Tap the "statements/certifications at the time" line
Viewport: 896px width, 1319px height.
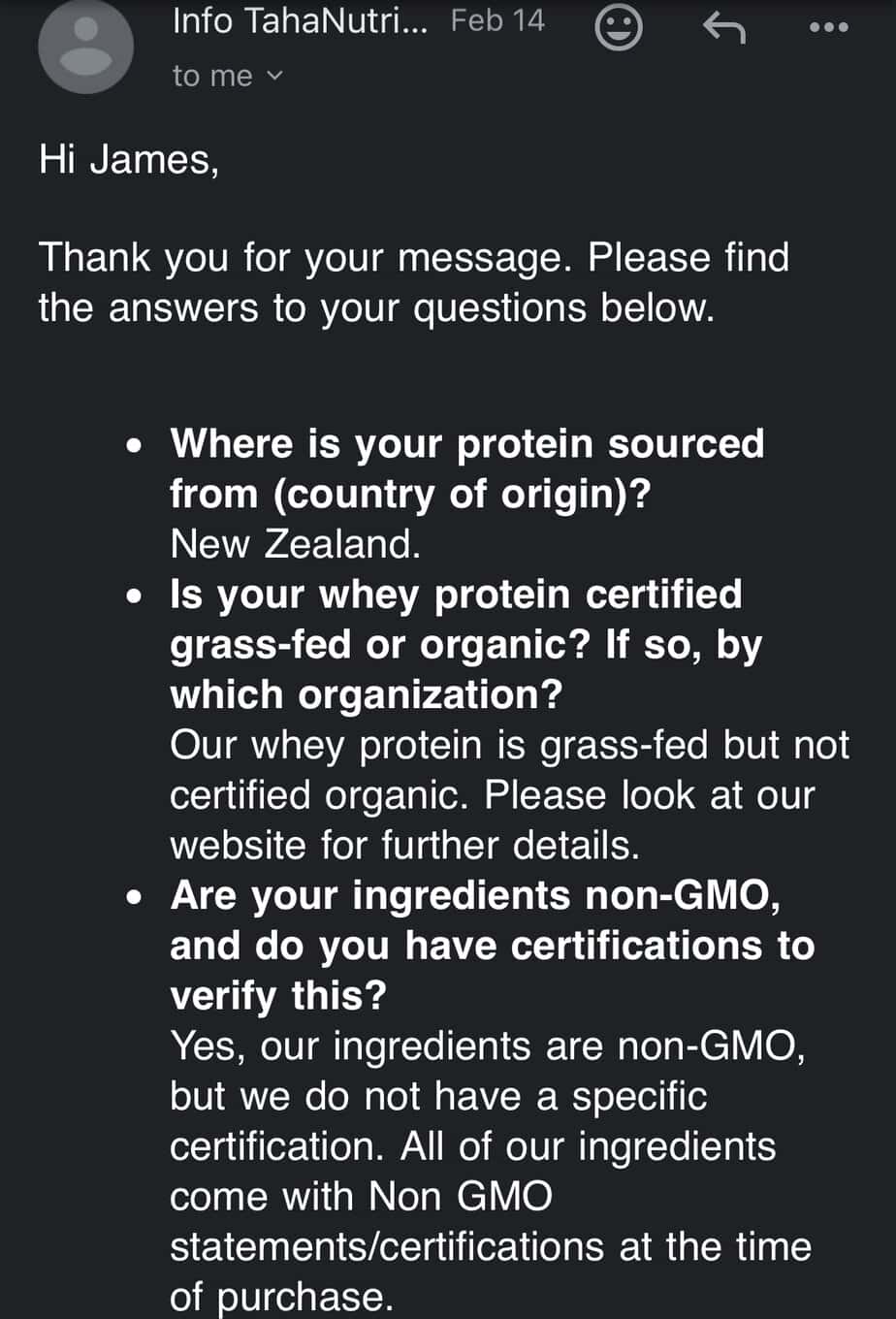click(x=490, y=1246)
